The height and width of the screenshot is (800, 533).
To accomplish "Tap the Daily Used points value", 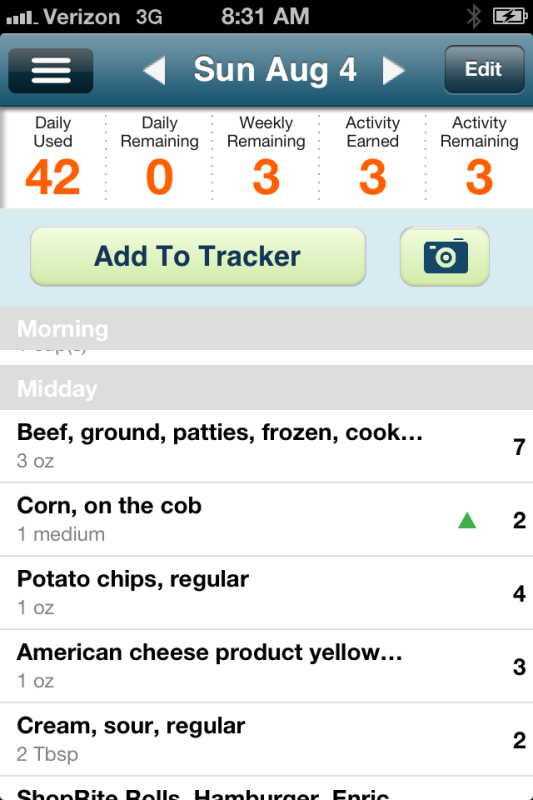I will tap(53, 177).
